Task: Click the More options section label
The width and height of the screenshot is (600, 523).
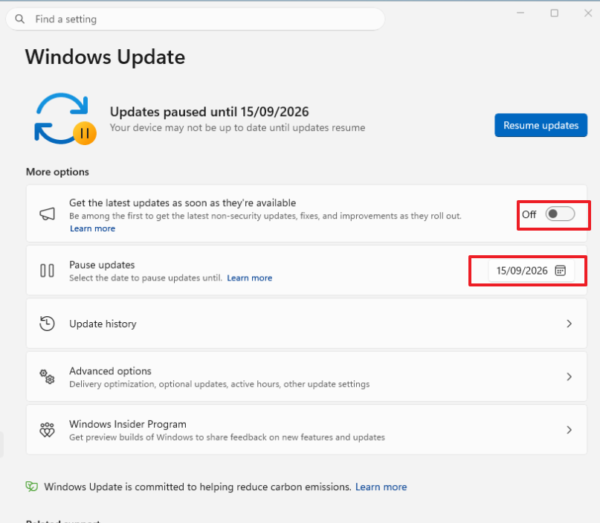Action: coord(57,172)
